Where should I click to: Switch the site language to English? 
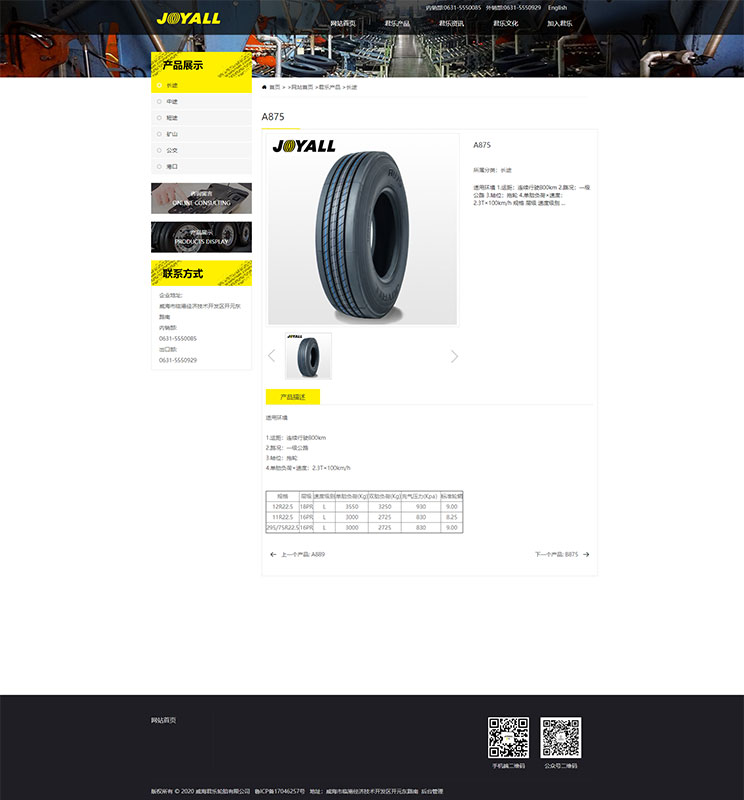(557, 8)
